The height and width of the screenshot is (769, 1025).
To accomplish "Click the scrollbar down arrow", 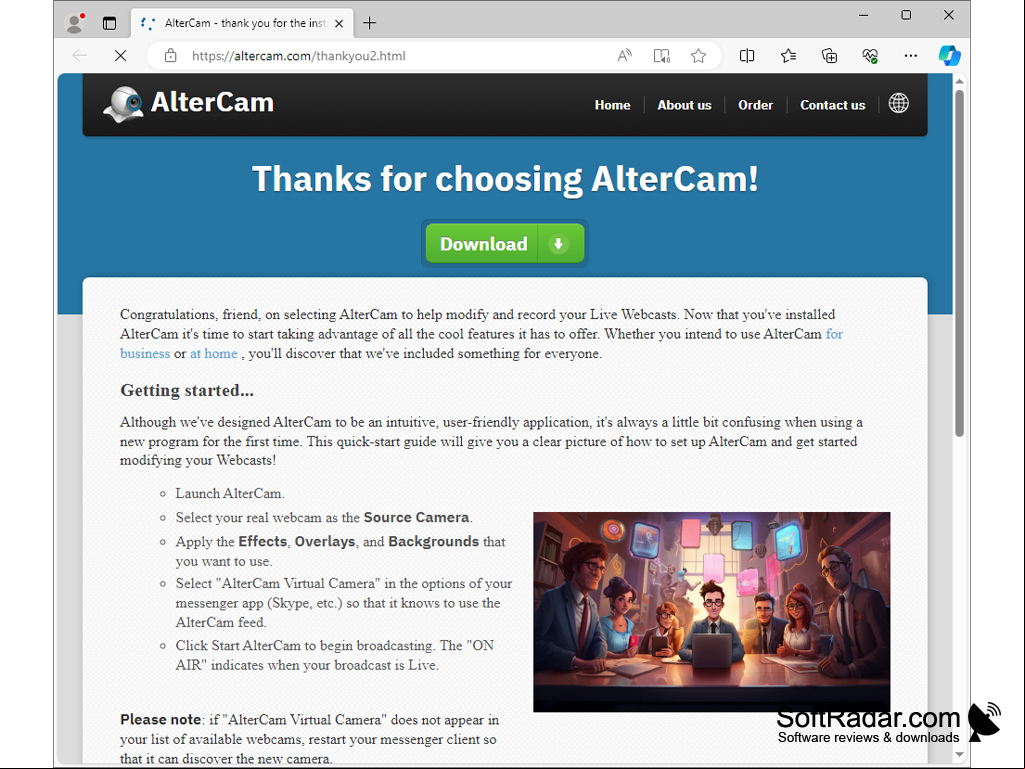I will (x=959, y=754).
